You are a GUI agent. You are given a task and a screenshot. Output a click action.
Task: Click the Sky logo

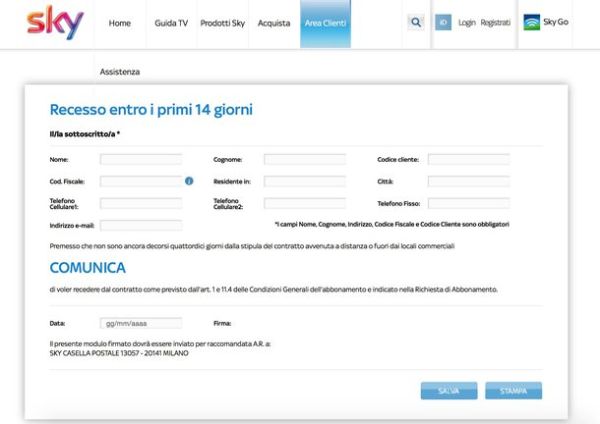(55, 21)
